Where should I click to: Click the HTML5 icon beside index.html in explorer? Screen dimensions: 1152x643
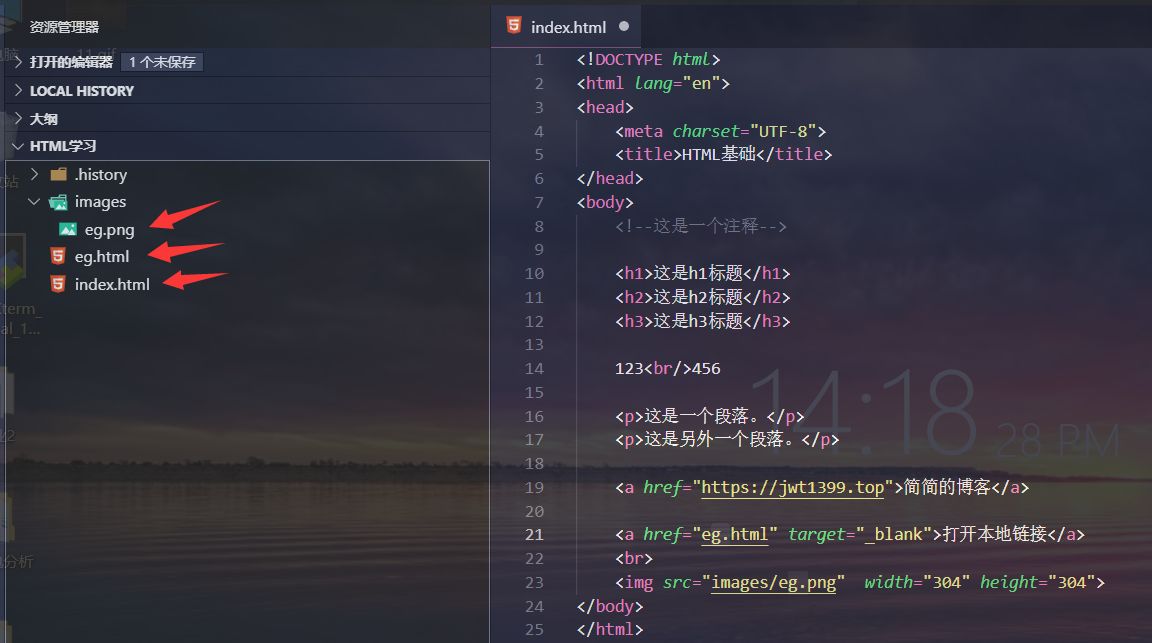coord(58,284)
